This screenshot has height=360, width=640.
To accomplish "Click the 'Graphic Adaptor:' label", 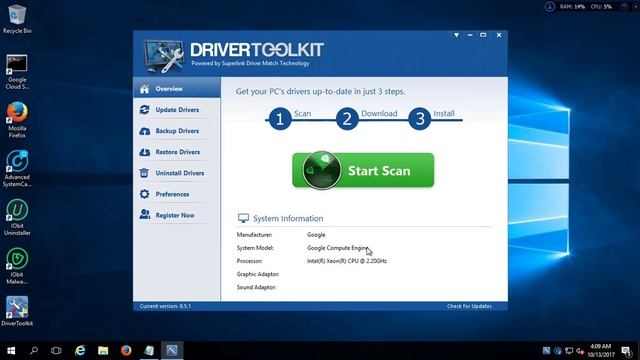I will click(258, 274).
